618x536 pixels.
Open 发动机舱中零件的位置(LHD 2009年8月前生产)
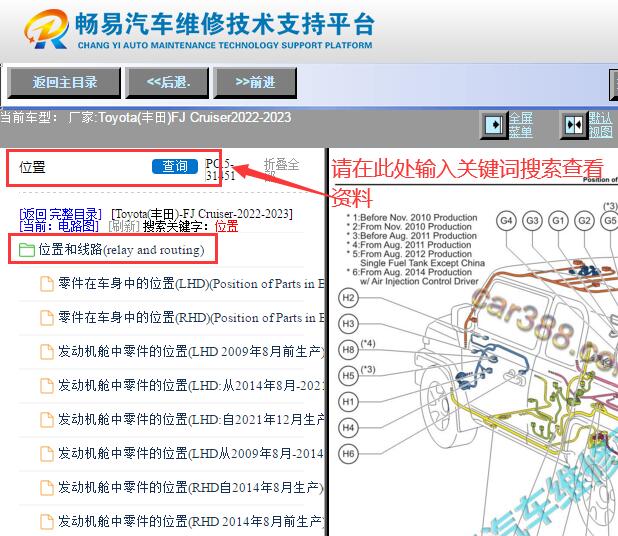pyautogui.click(x=192, y=352)
